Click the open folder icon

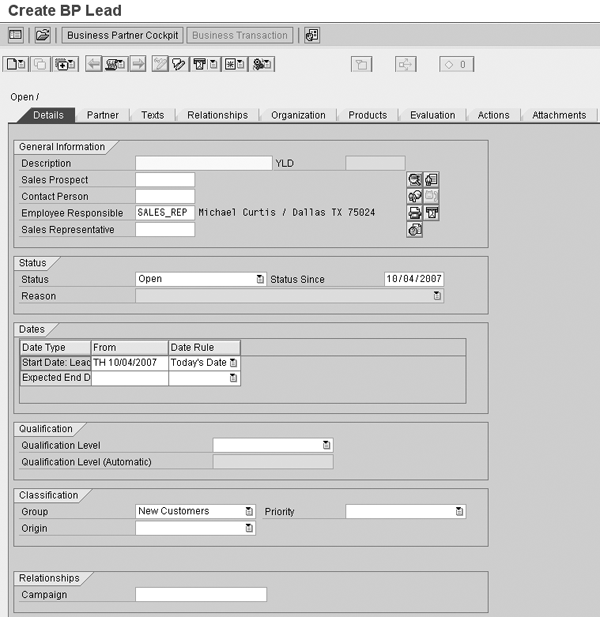point(42,35)
